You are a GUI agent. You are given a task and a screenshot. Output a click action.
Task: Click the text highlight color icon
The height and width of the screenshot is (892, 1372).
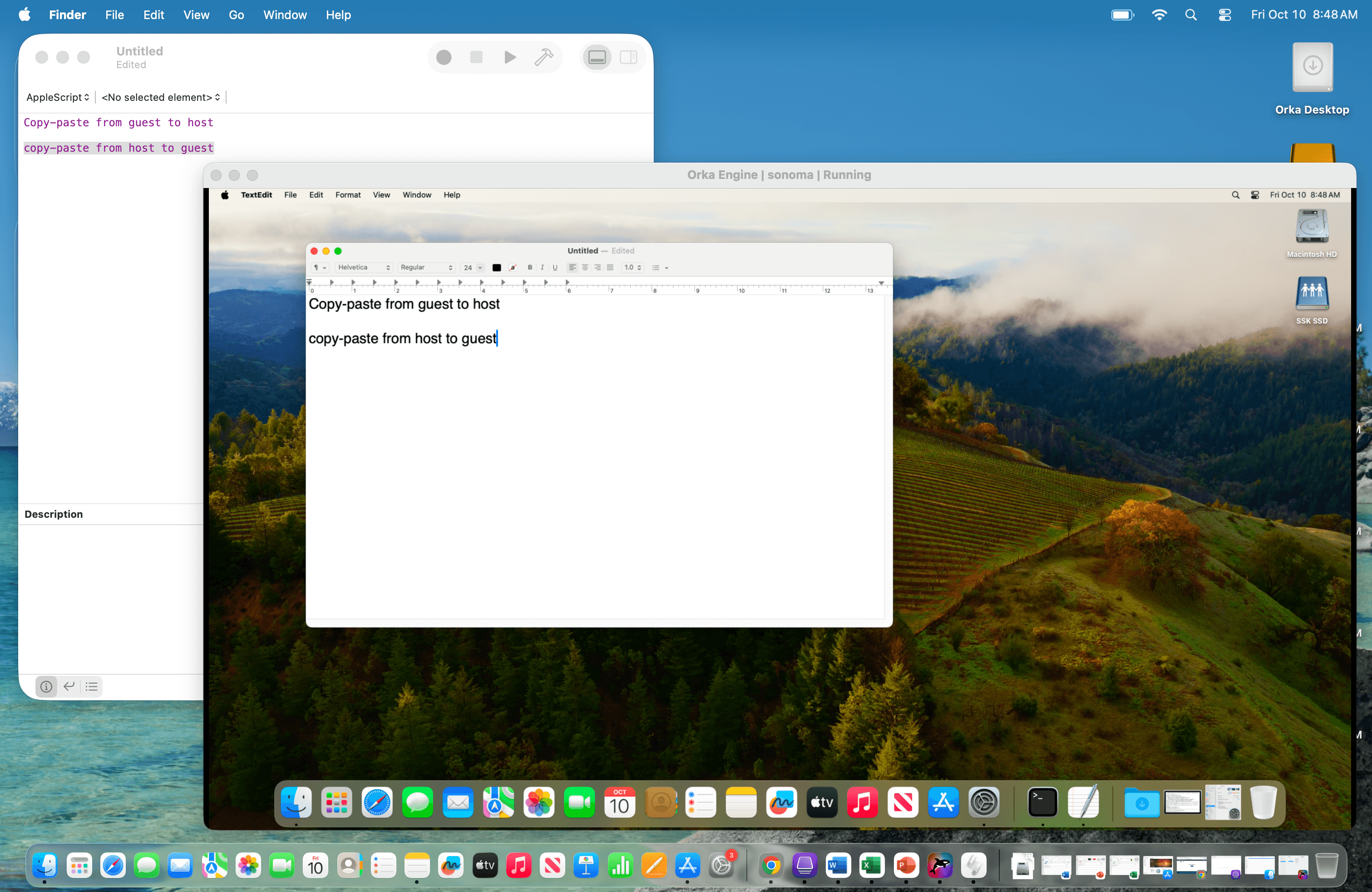513,268
